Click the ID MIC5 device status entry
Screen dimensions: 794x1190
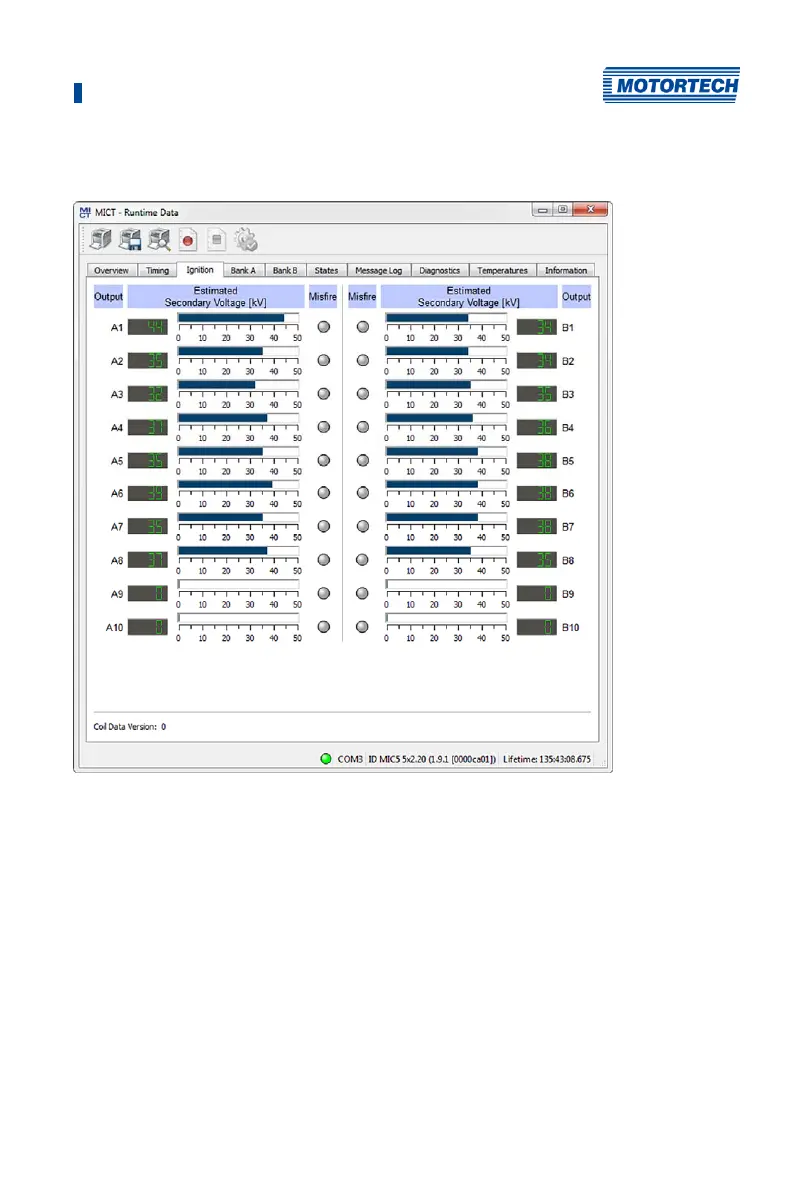click(x=432, y=759)
